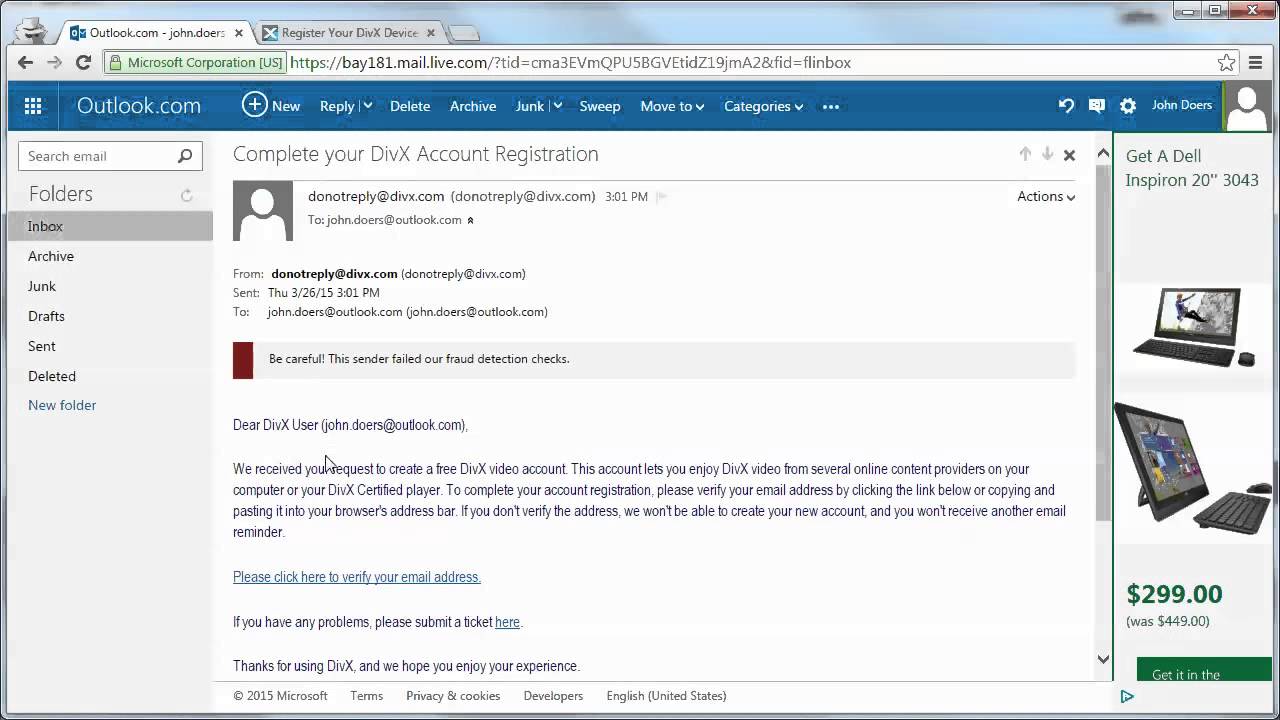
Task: Click the Reply button text
Action: pos(337,106)
